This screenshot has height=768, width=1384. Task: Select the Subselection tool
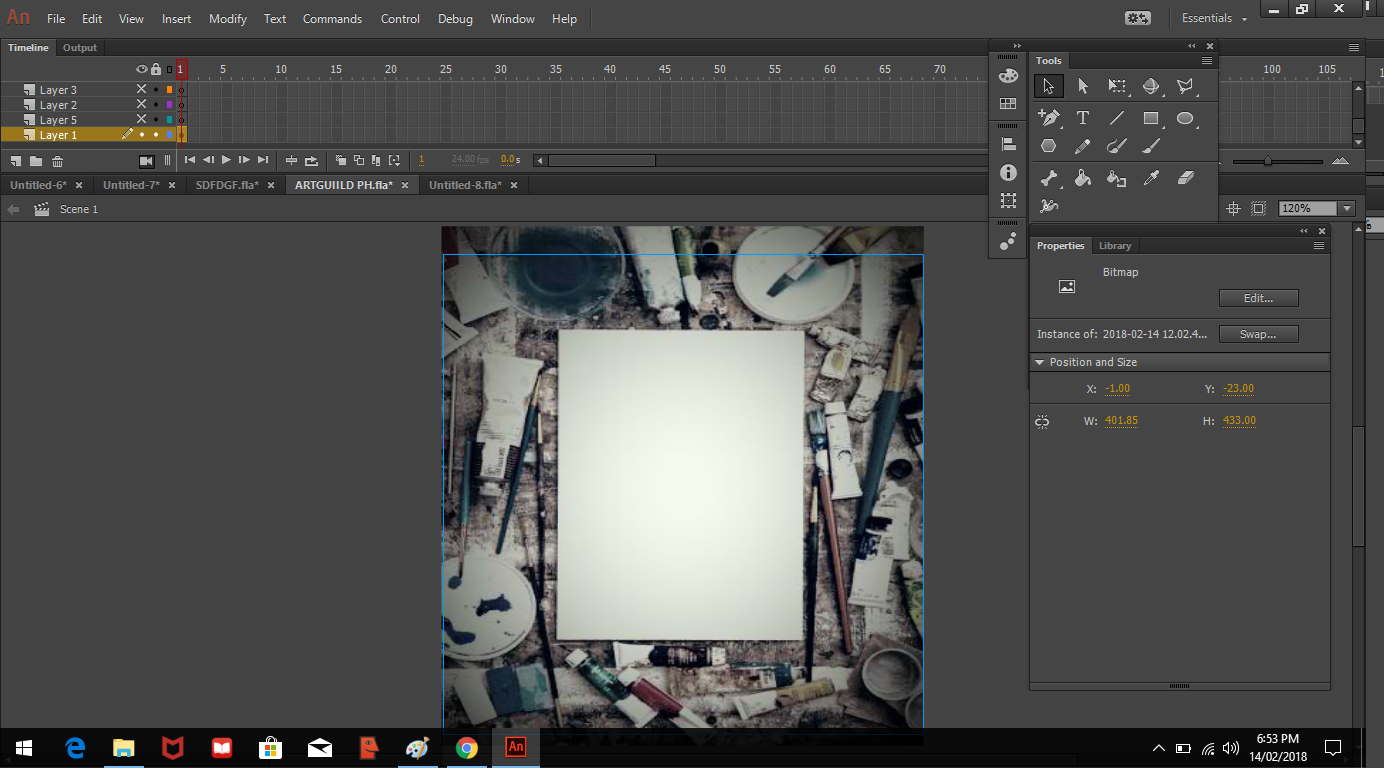[1082, 87]
